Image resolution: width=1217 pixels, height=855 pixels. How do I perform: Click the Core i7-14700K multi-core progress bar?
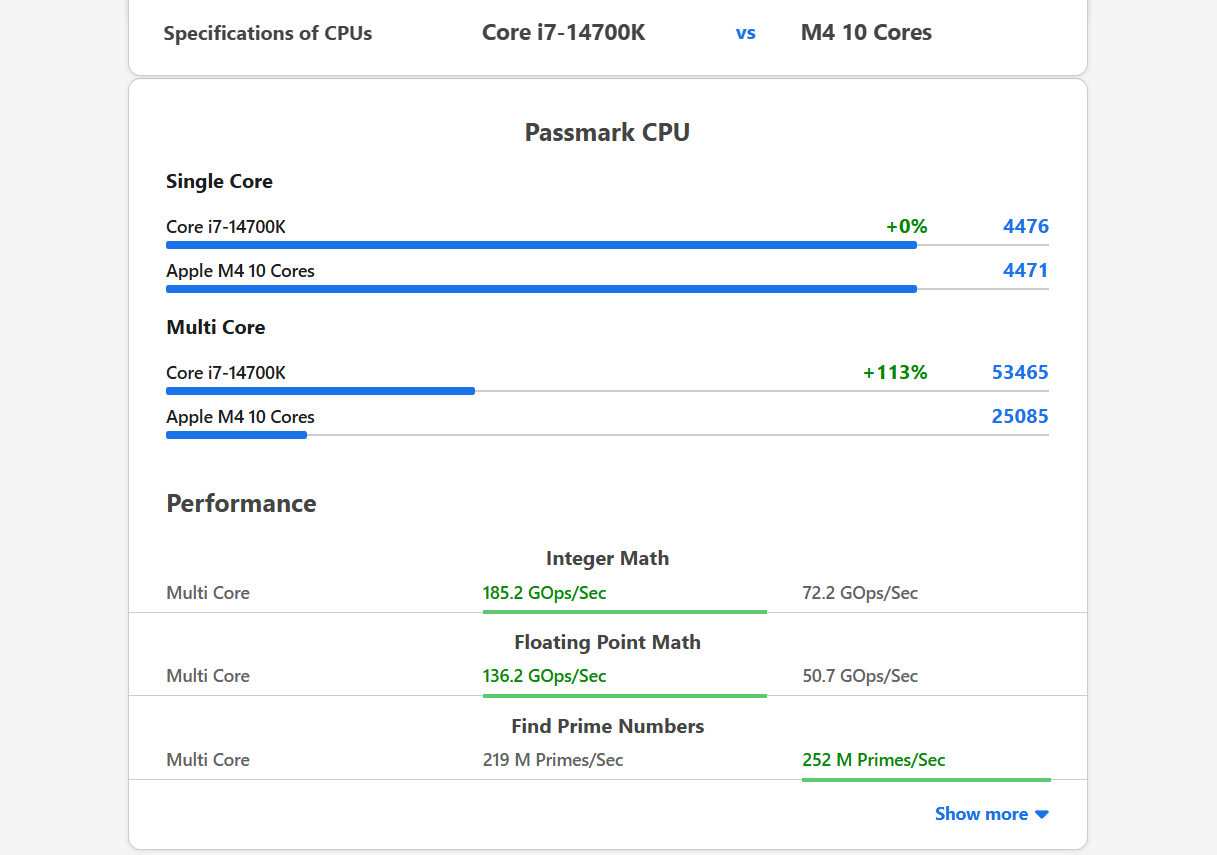point(320,391)
